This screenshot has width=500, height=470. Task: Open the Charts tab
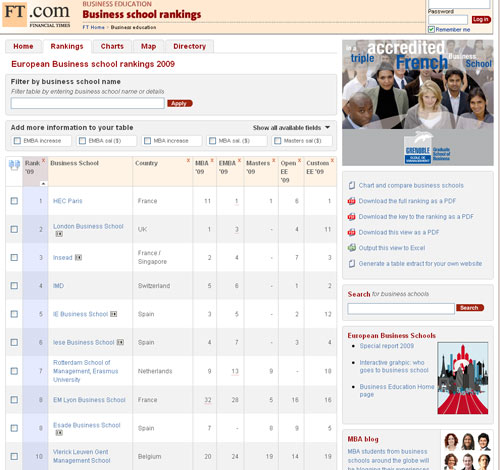[112, 46]
